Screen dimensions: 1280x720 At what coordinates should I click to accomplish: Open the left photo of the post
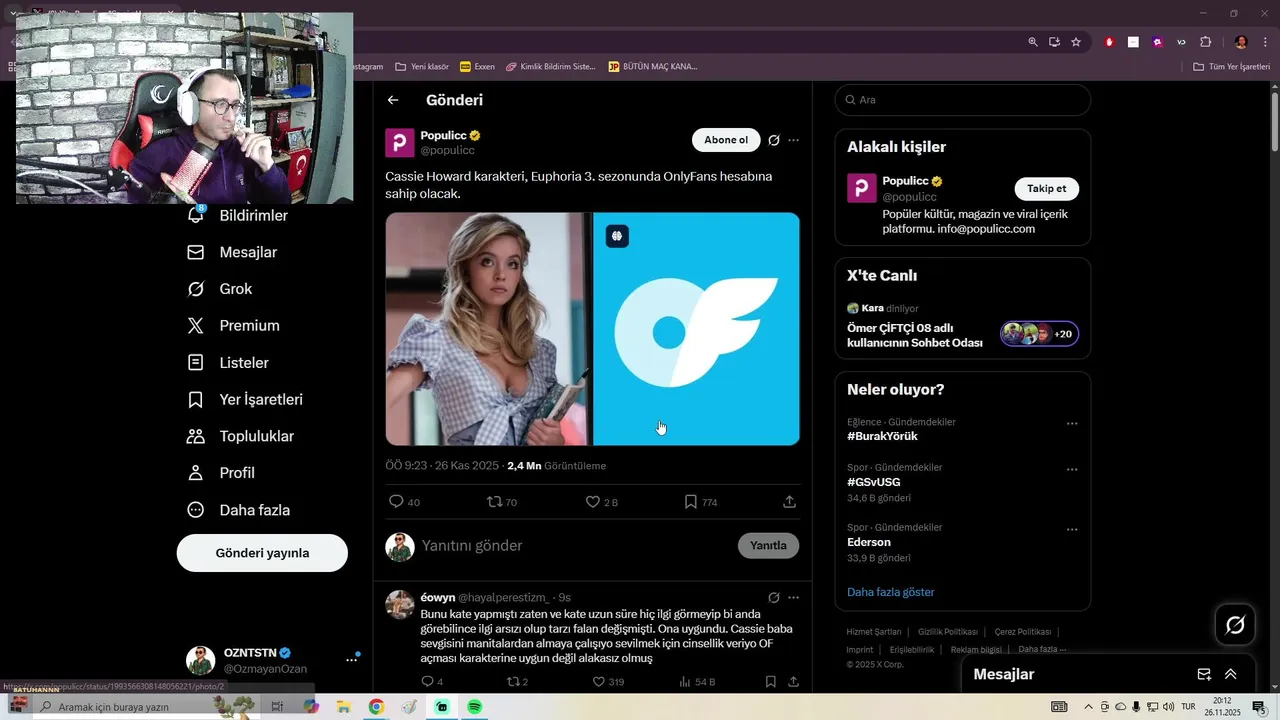click(x=488, y=329)
